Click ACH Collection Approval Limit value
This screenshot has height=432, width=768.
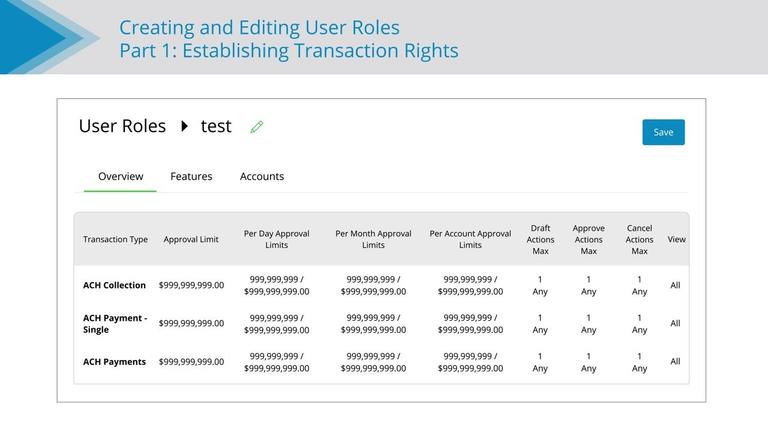(191, 285)
